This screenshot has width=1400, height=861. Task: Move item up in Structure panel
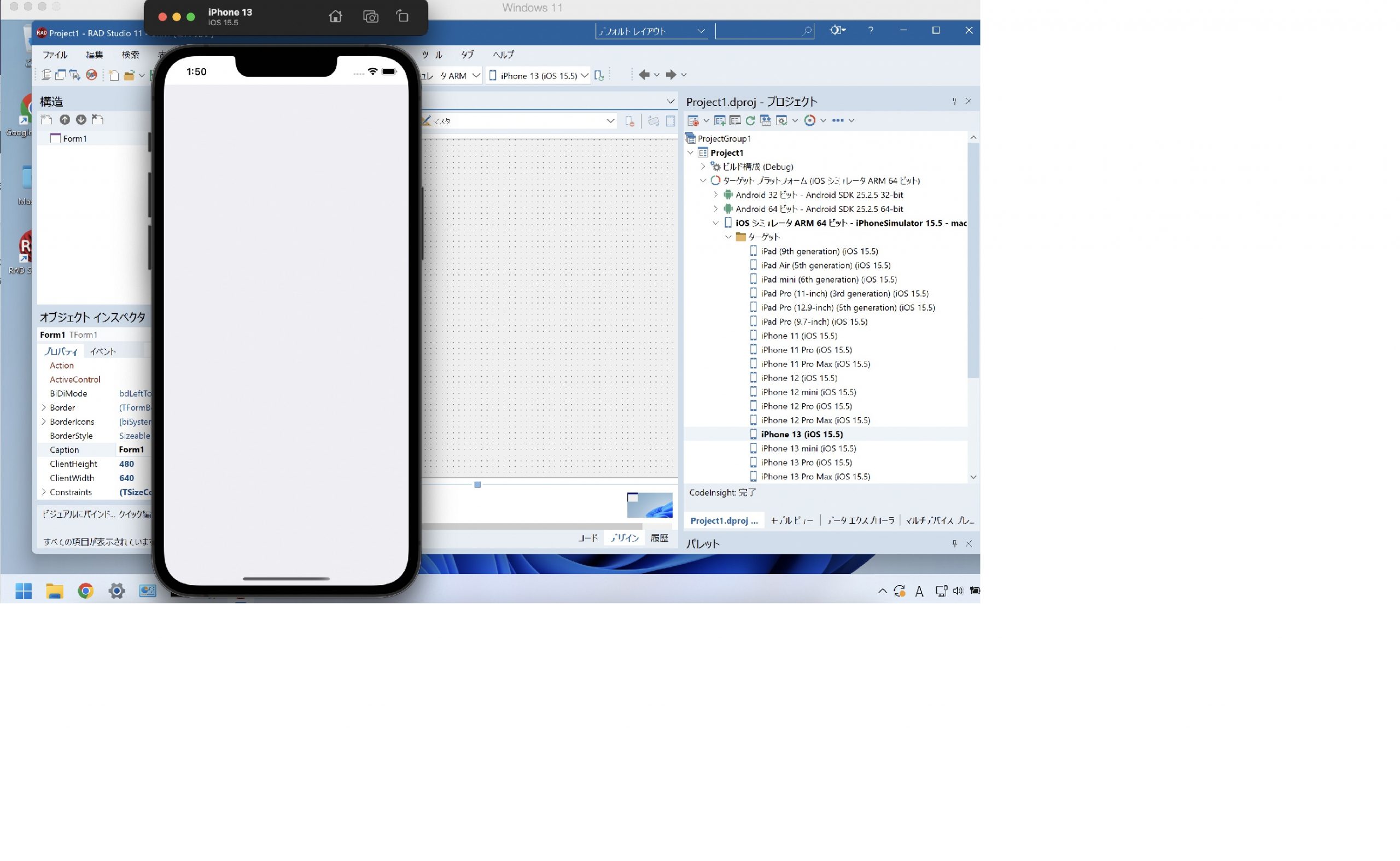coord(65,120)
